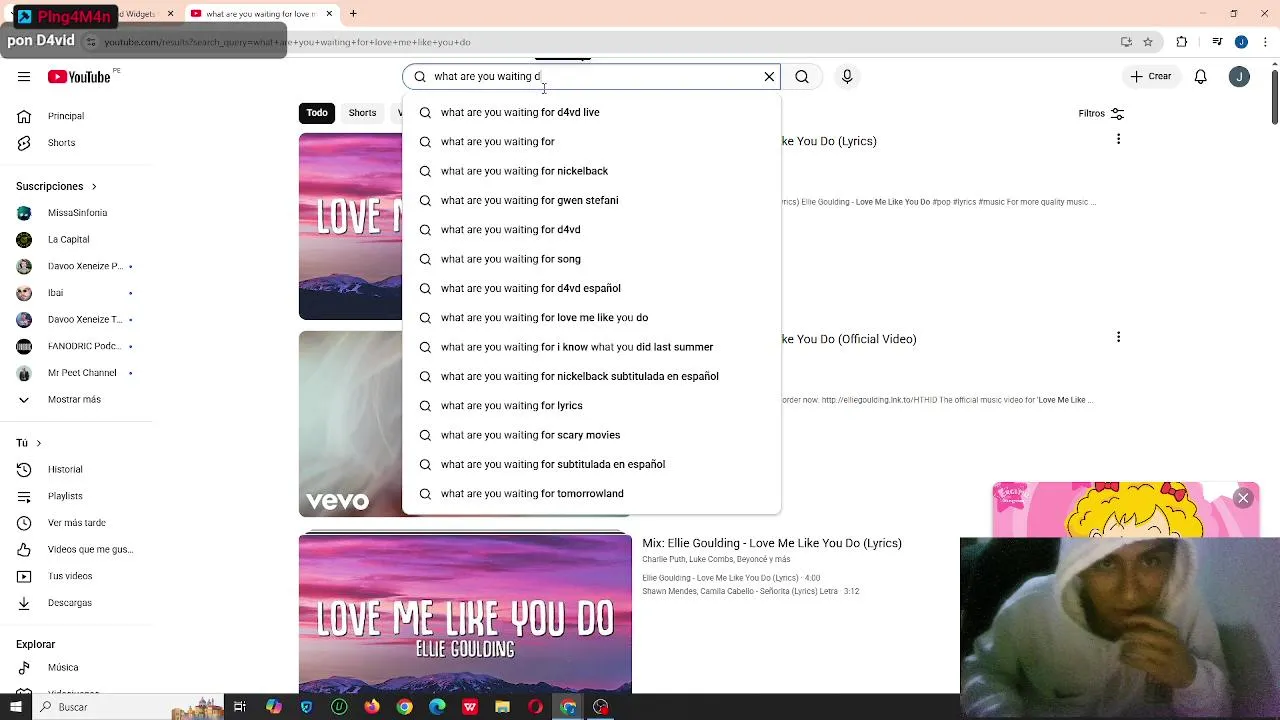This screenshot has width=1280, height=720.
Task: Choose suggestion 'for lyrics'
Action: tap(591, 406)
